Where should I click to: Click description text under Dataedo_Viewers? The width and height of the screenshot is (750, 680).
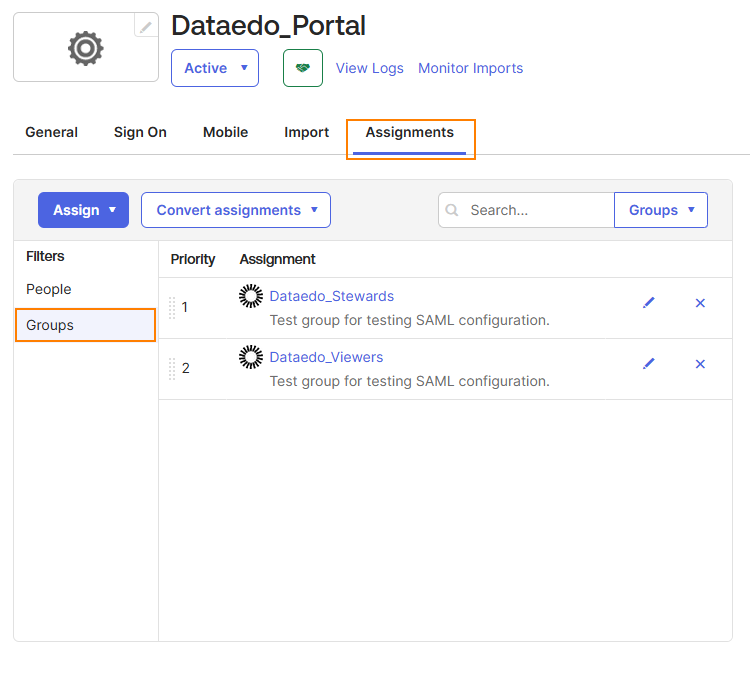[409, 381]
